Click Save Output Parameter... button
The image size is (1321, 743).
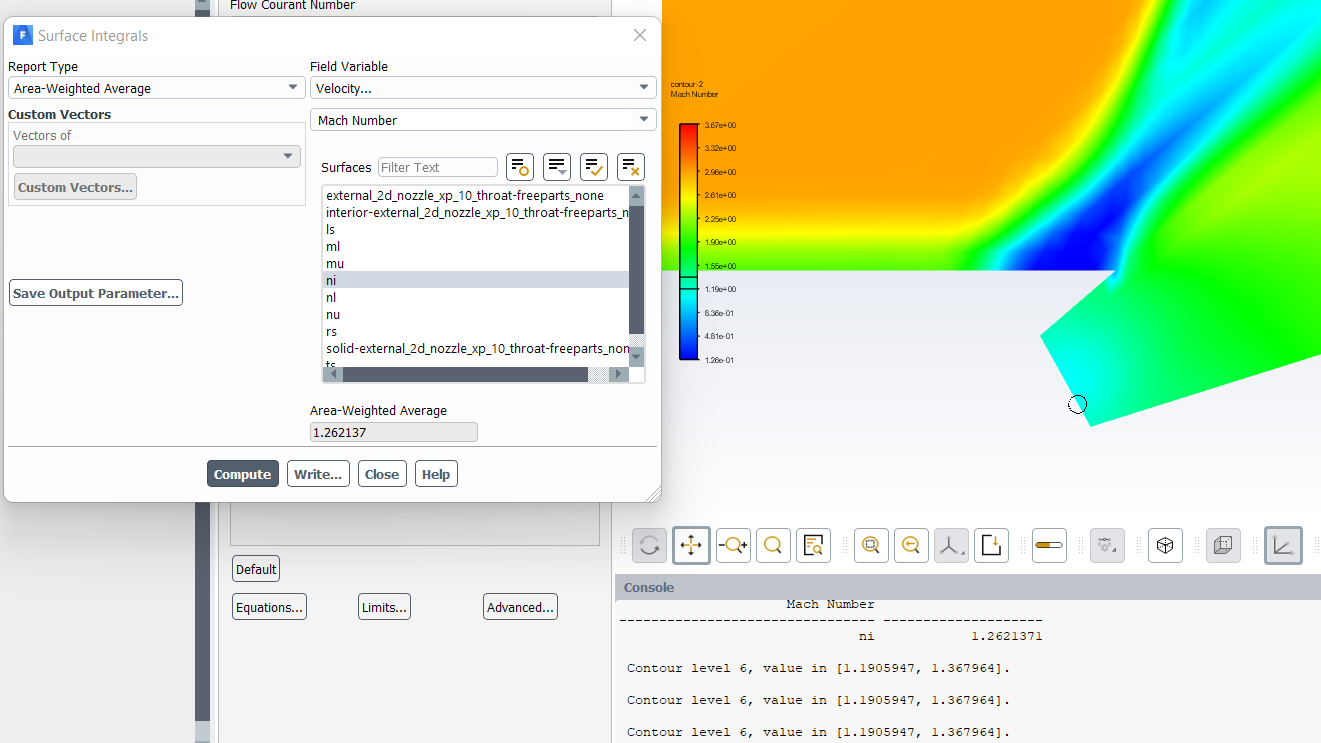[96, 293]
